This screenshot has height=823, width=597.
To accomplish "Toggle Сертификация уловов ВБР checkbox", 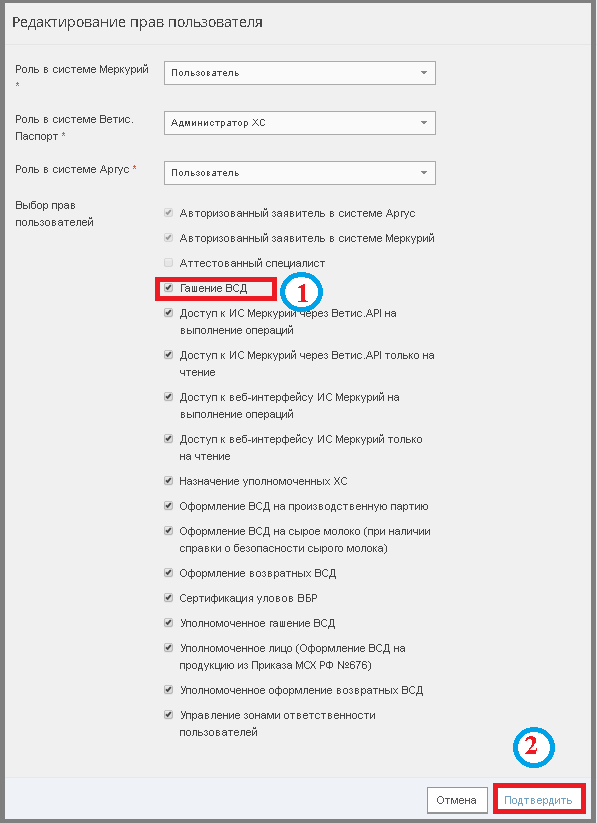I will click(x=169, y=598).
